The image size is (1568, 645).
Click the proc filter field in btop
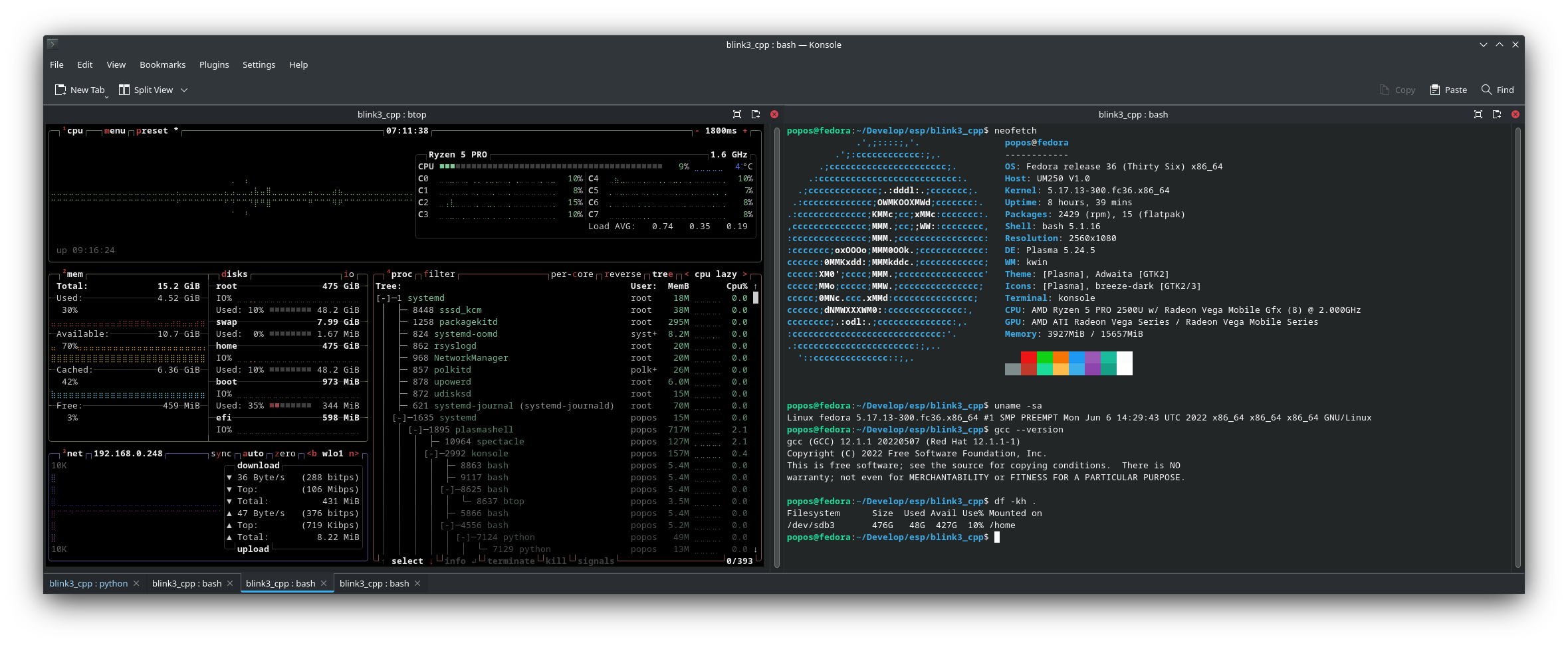point(439,274)
